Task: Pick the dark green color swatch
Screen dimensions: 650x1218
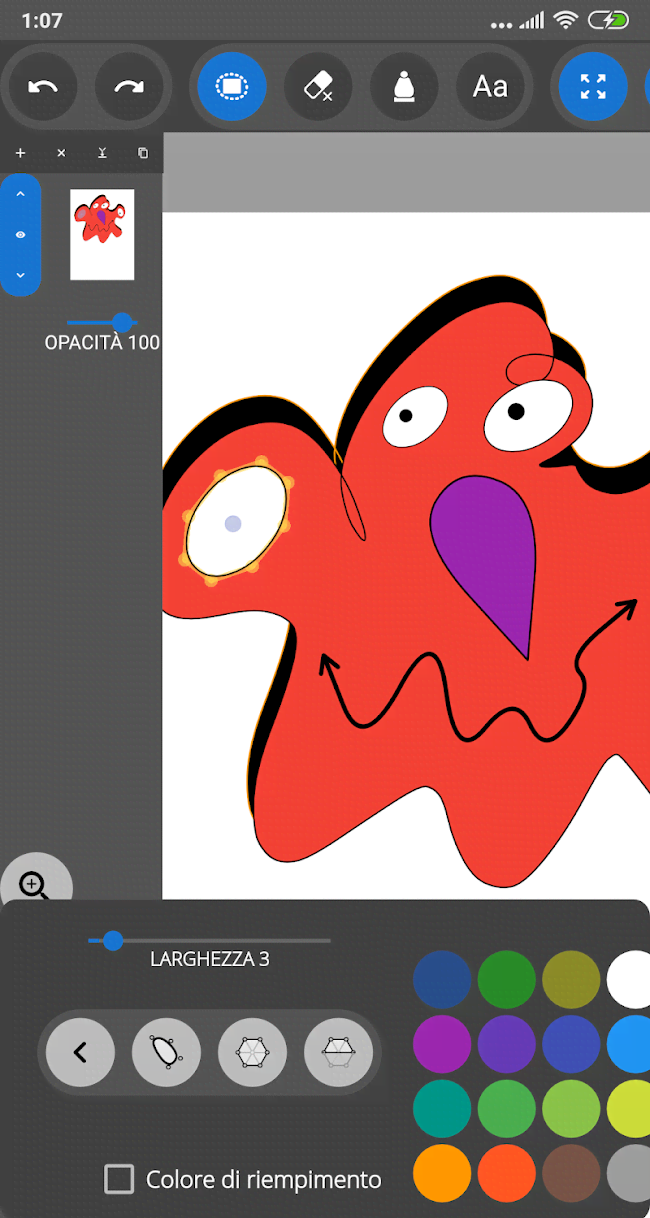Action: click(507, 979)
